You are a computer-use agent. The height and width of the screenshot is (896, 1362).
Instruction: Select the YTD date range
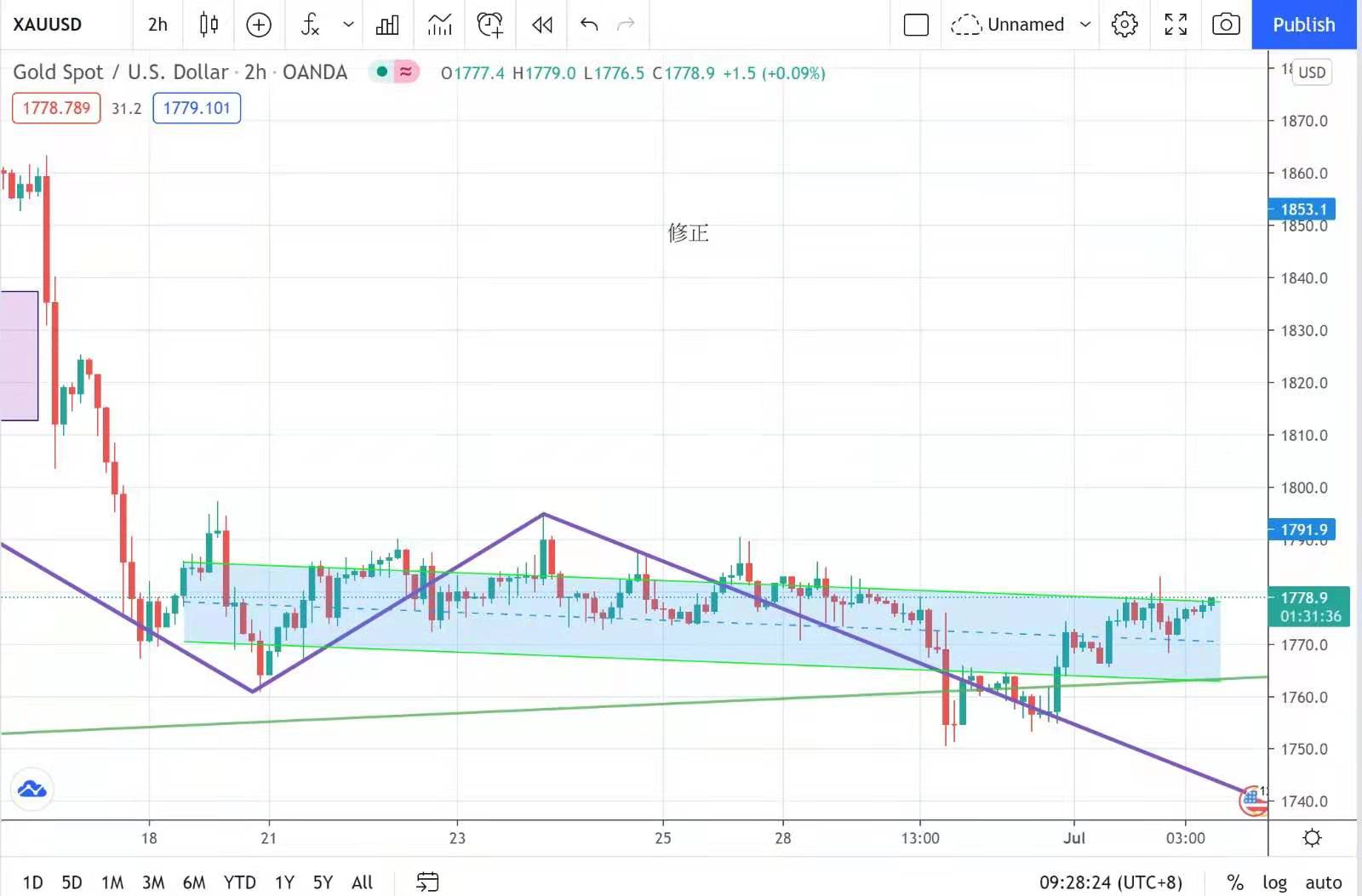click(239, 882)
